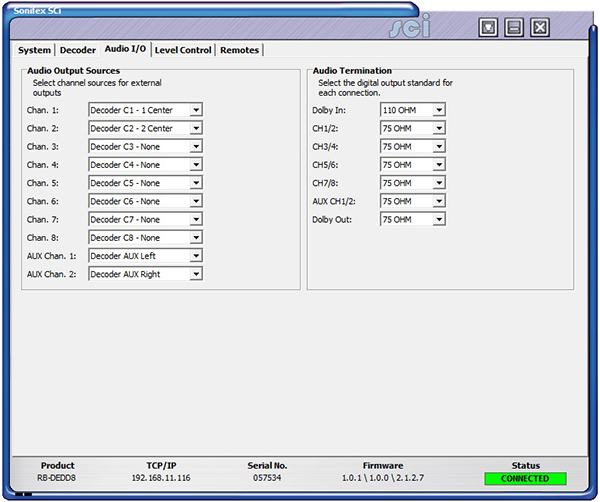Click the Audio Termination heading

[352, 71]
